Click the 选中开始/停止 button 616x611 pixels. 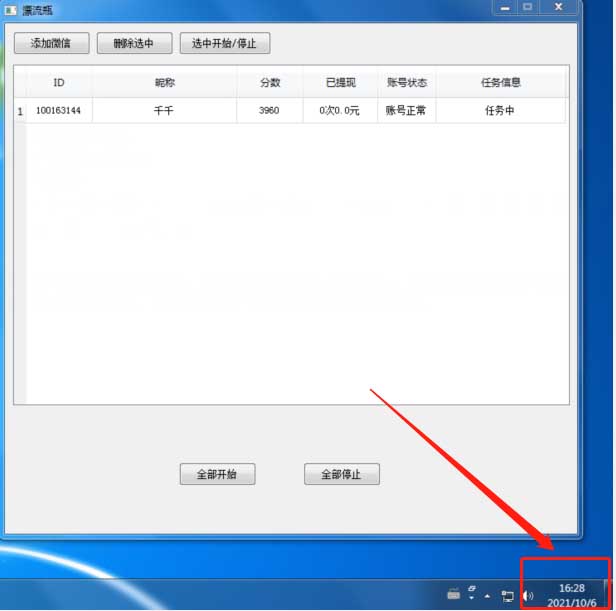pyautogui.click(x=225, y=44)
